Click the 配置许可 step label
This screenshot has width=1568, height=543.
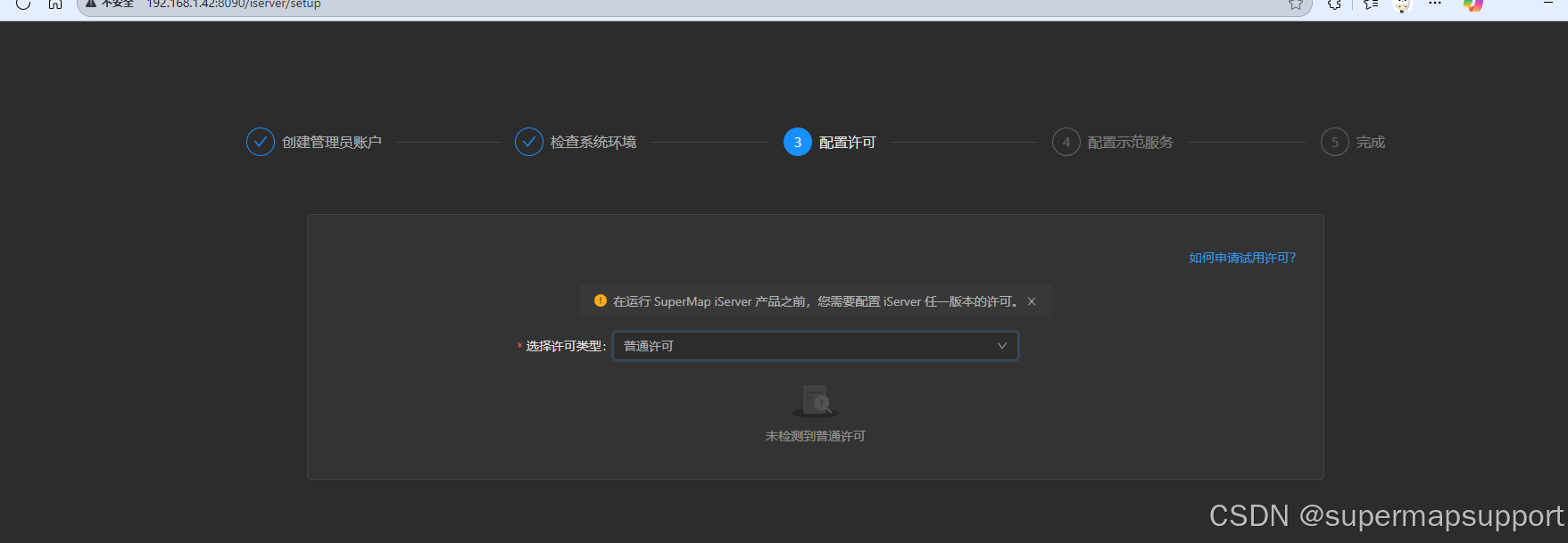coord(848,143)
